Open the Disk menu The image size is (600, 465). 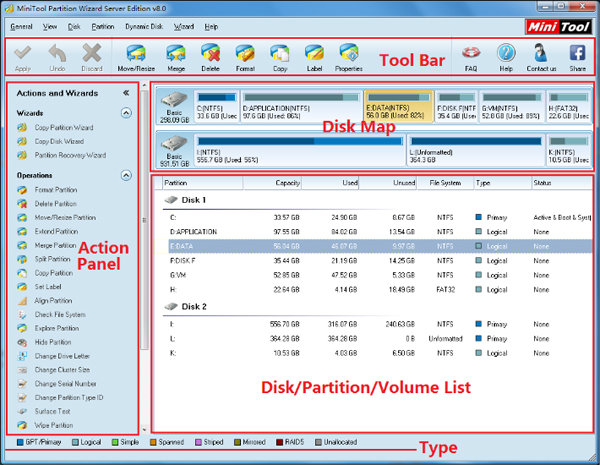74,27
